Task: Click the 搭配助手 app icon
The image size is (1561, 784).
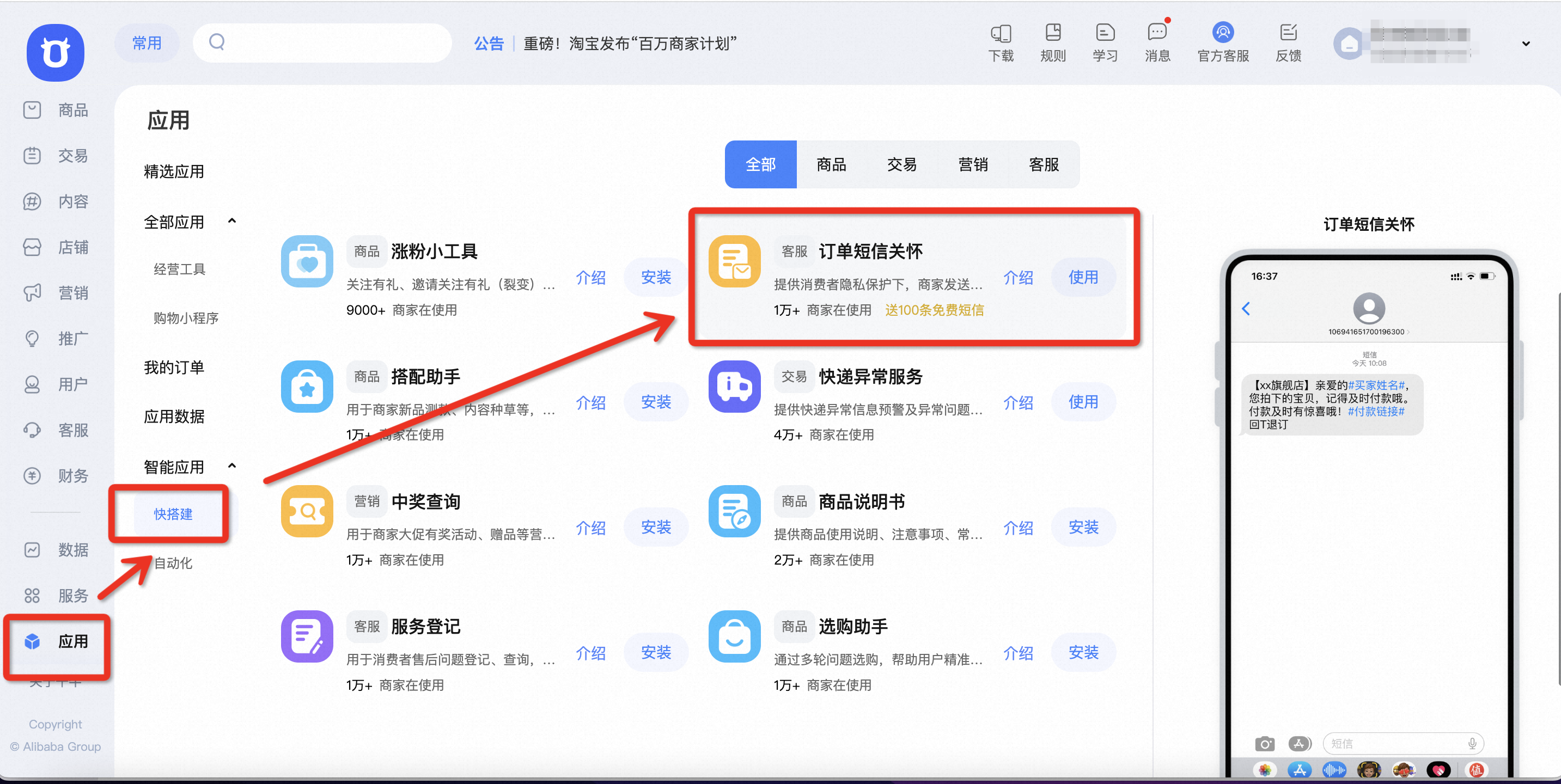Action: tap(307, 387)
